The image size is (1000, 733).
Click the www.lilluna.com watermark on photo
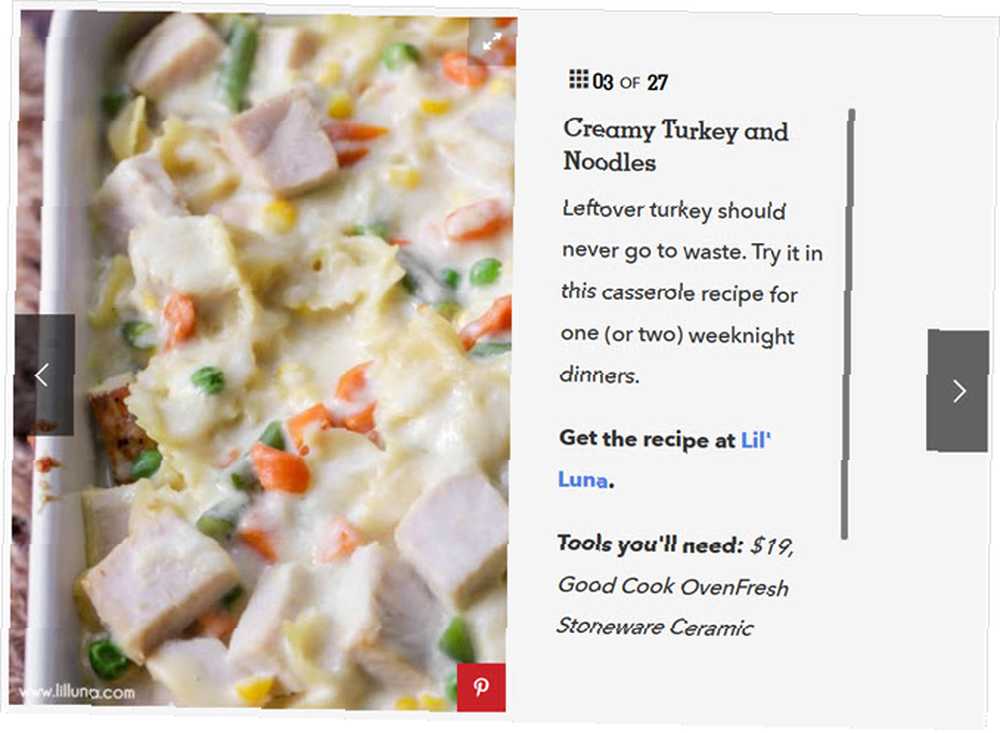(x=77, y=692)
